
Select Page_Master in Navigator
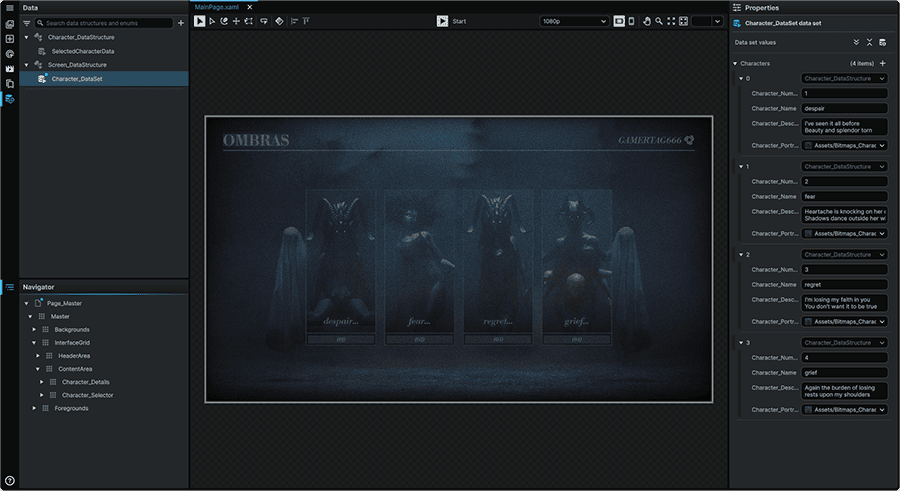pos(64,303)
